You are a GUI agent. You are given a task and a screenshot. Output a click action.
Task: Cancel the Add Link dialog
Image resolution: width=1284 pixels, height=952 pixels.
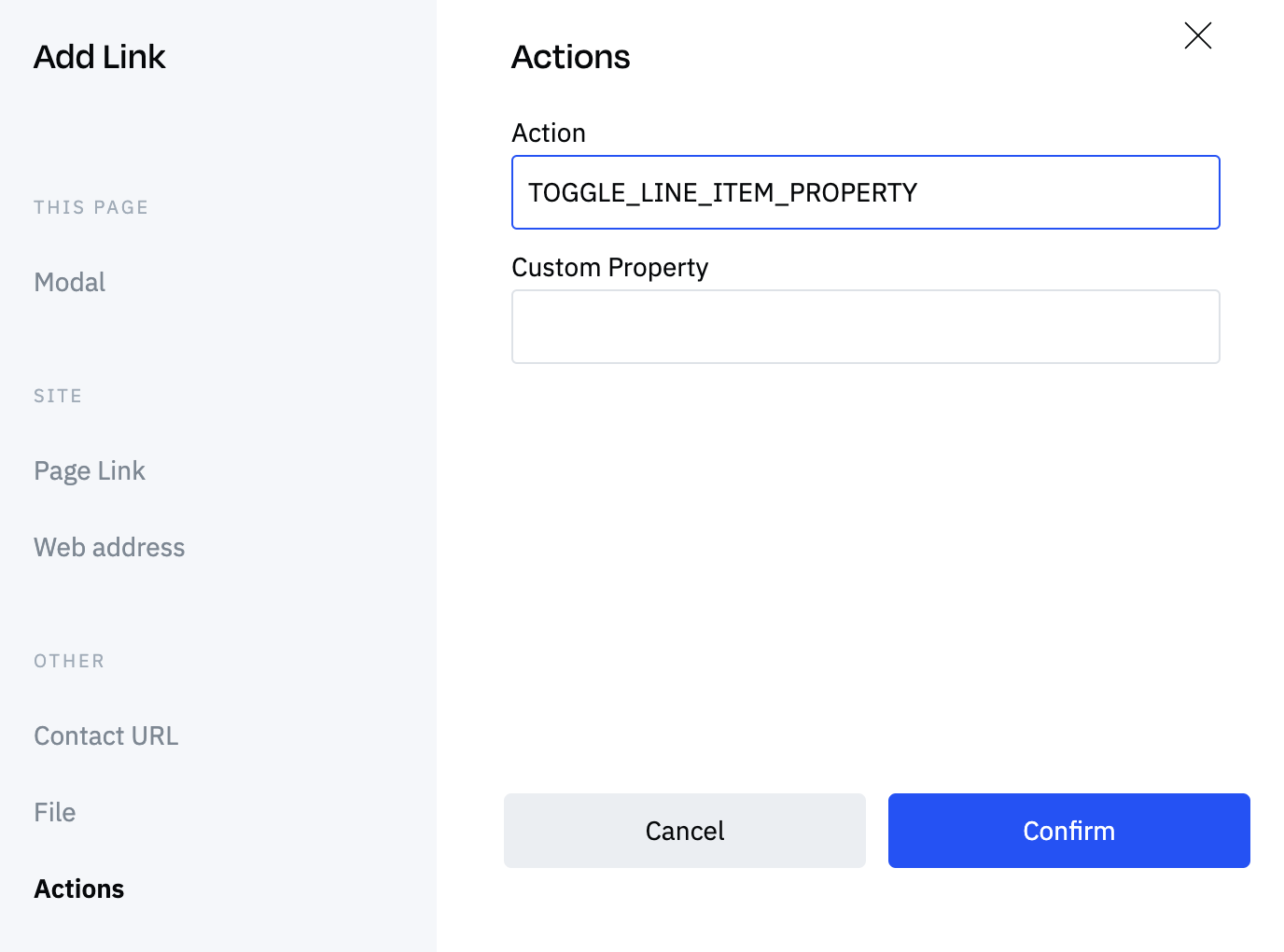684,831
